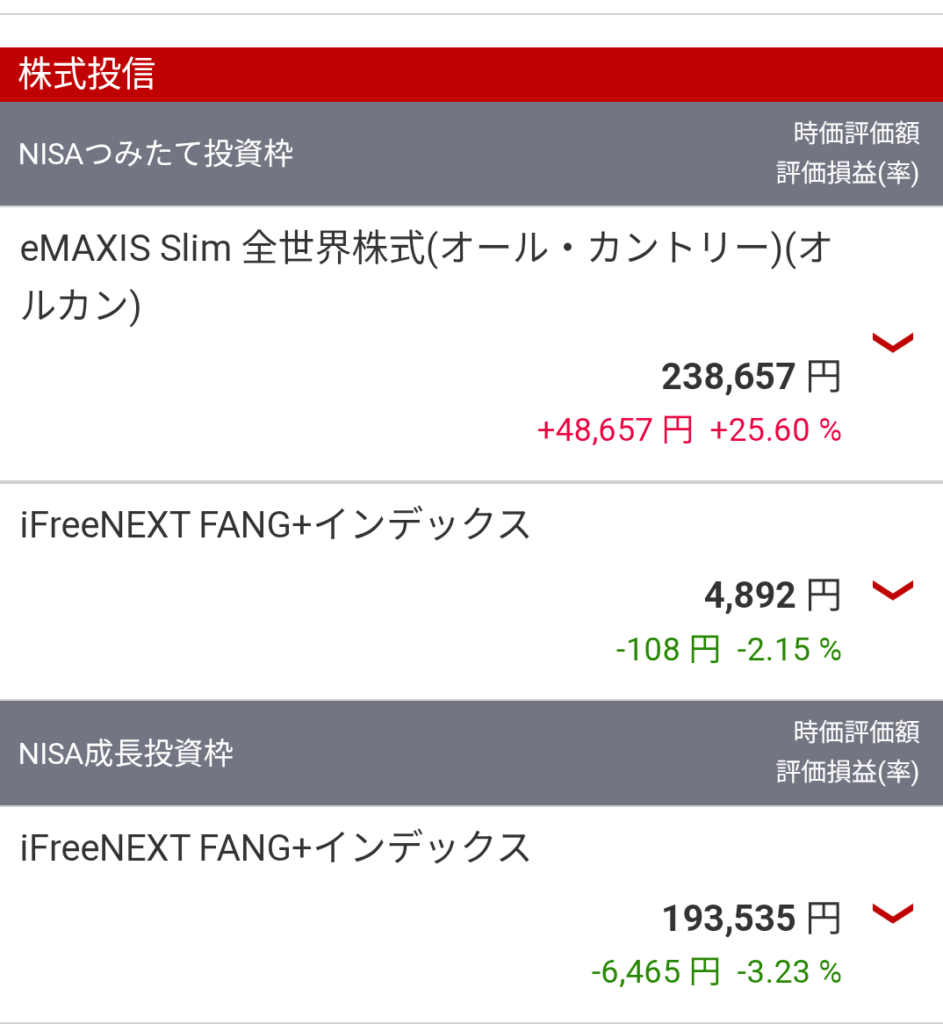Click the -2.15% loss percentage
The height and width of the screenshot is (1024, 943).
[x=788, y=650]
